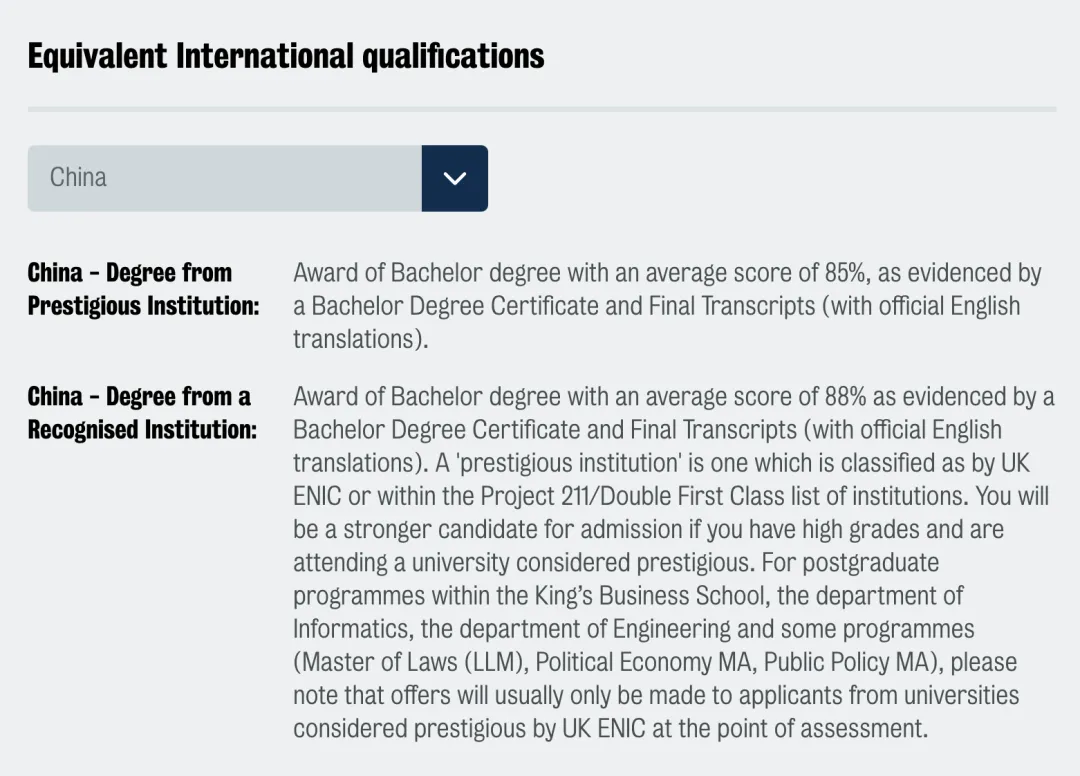Select the Degree from a Recognised Institution label

[141, 413]
